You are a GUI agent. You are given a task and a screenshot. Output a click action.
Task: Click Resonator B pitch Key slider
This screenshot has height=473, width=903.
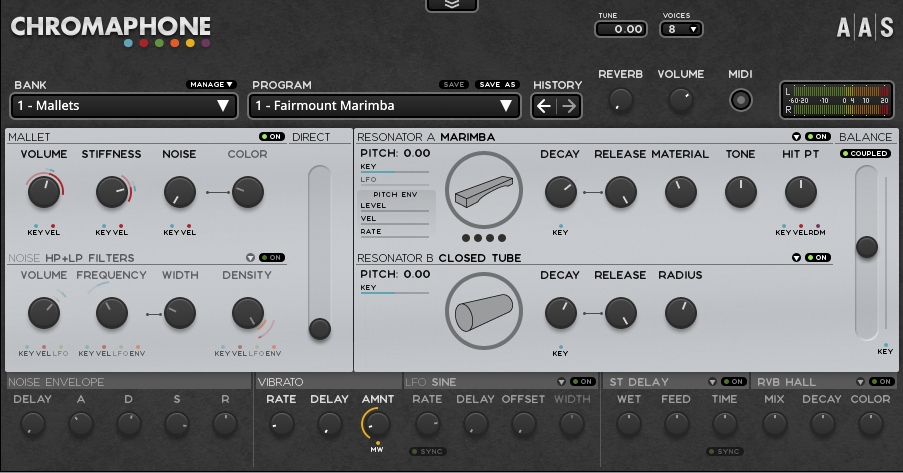click(x=394, y=293)
